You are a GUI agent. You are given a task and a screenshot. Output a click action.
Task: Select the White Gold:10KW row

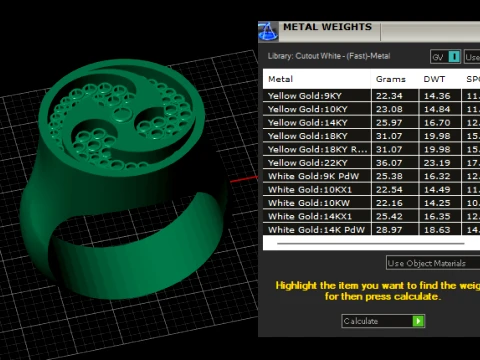(x=371, y=203)
